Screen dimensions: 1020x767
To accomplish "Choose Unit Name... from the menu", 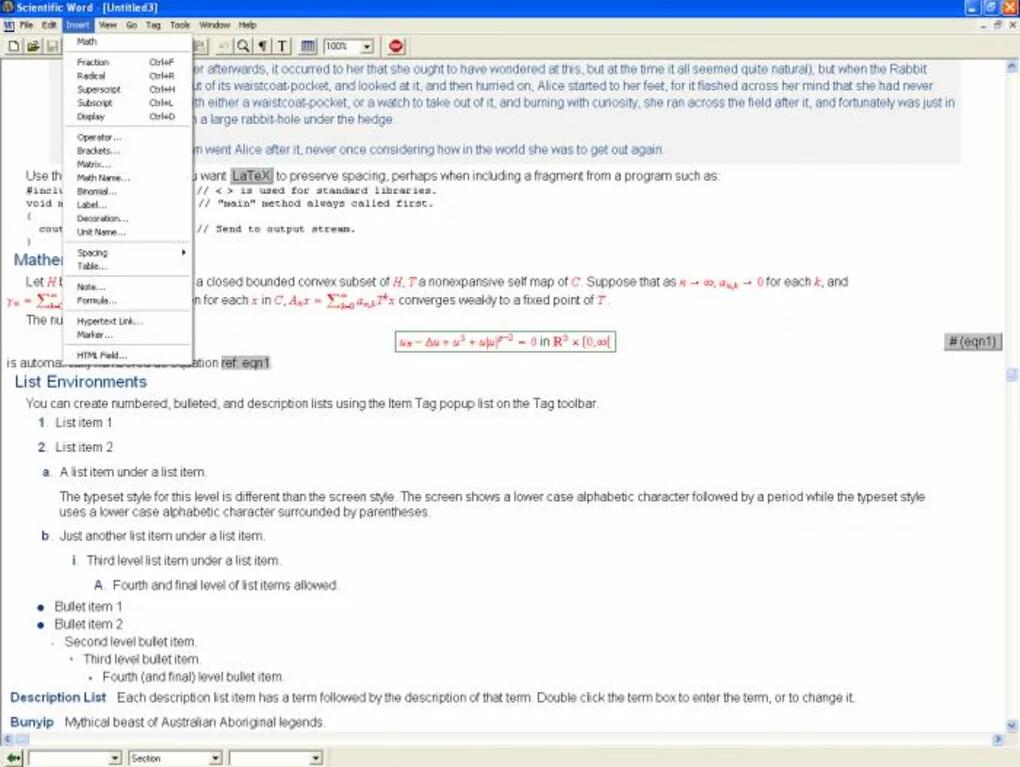I will click(x=128, y=232).
